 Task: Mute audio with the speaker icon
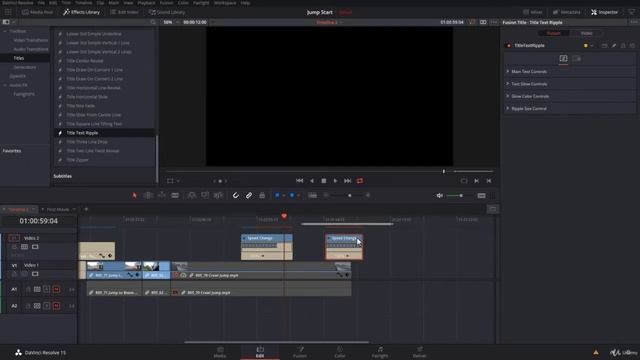pos(440,196)
